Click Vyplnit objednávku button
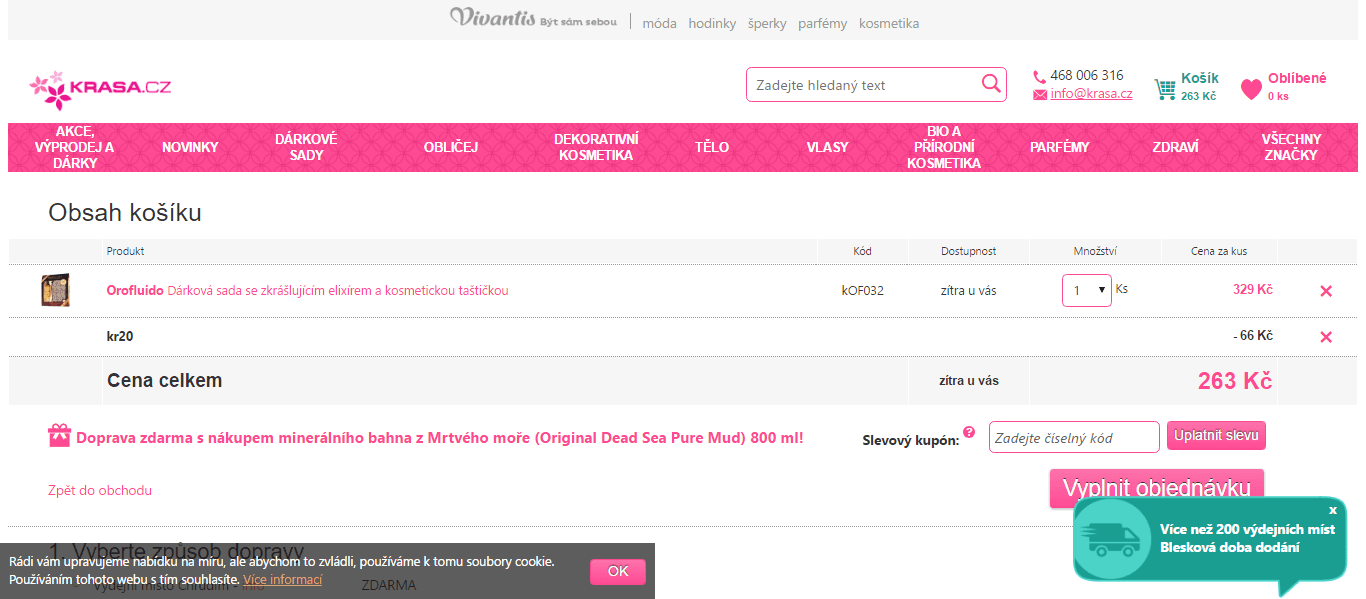Screen dimensions: 1366x599 pyautogui.click(x=1156, y=487)
